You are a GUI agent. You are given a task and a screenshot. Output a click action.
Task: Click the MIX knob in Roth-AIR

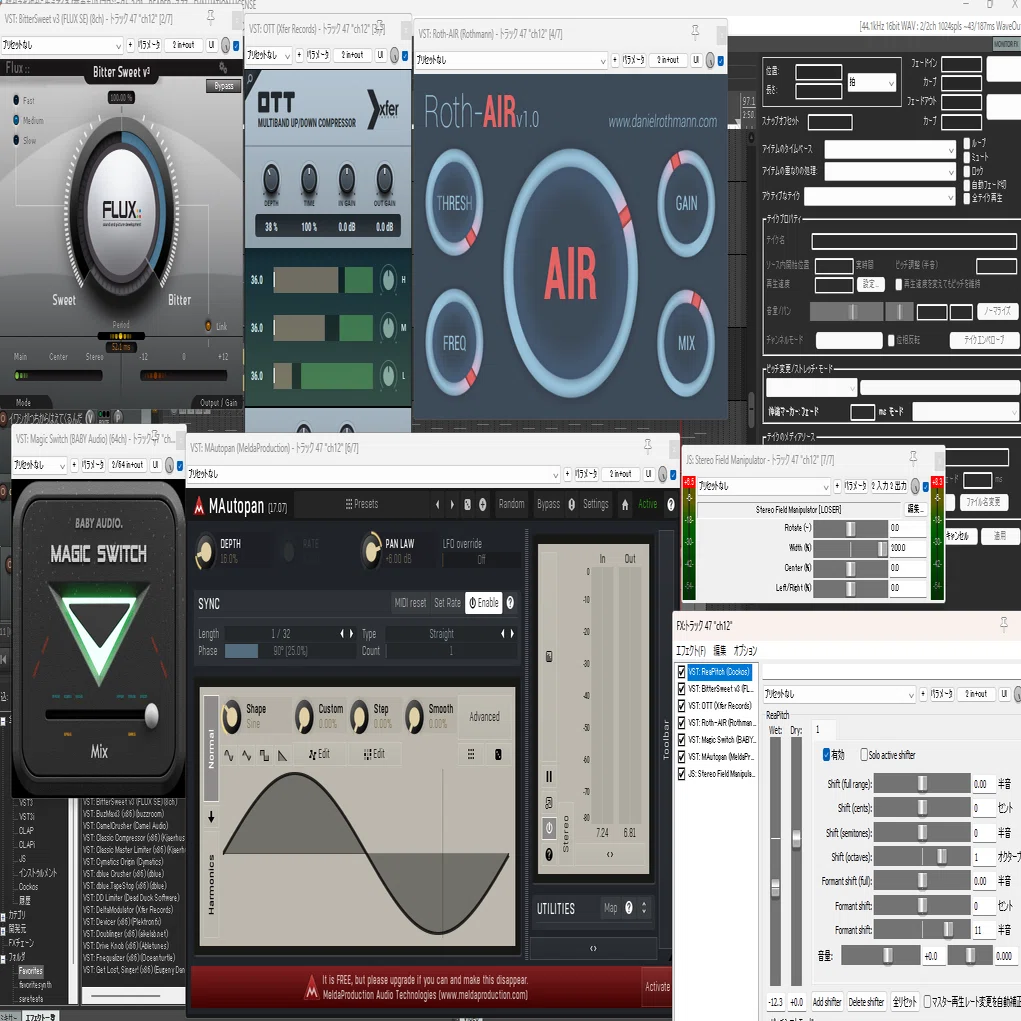coord(686,343)
